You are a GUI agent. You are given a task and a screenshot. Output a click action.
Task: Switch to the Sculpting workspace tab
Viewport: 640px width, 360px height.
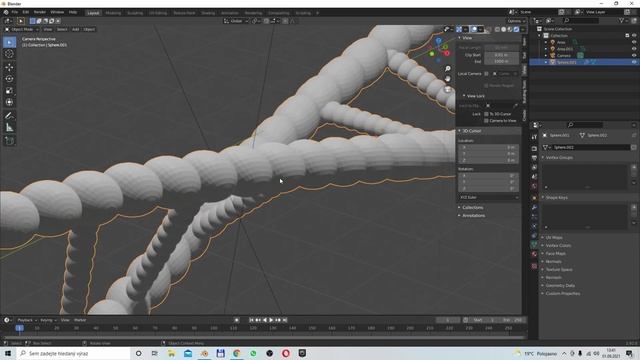point(135,13)
